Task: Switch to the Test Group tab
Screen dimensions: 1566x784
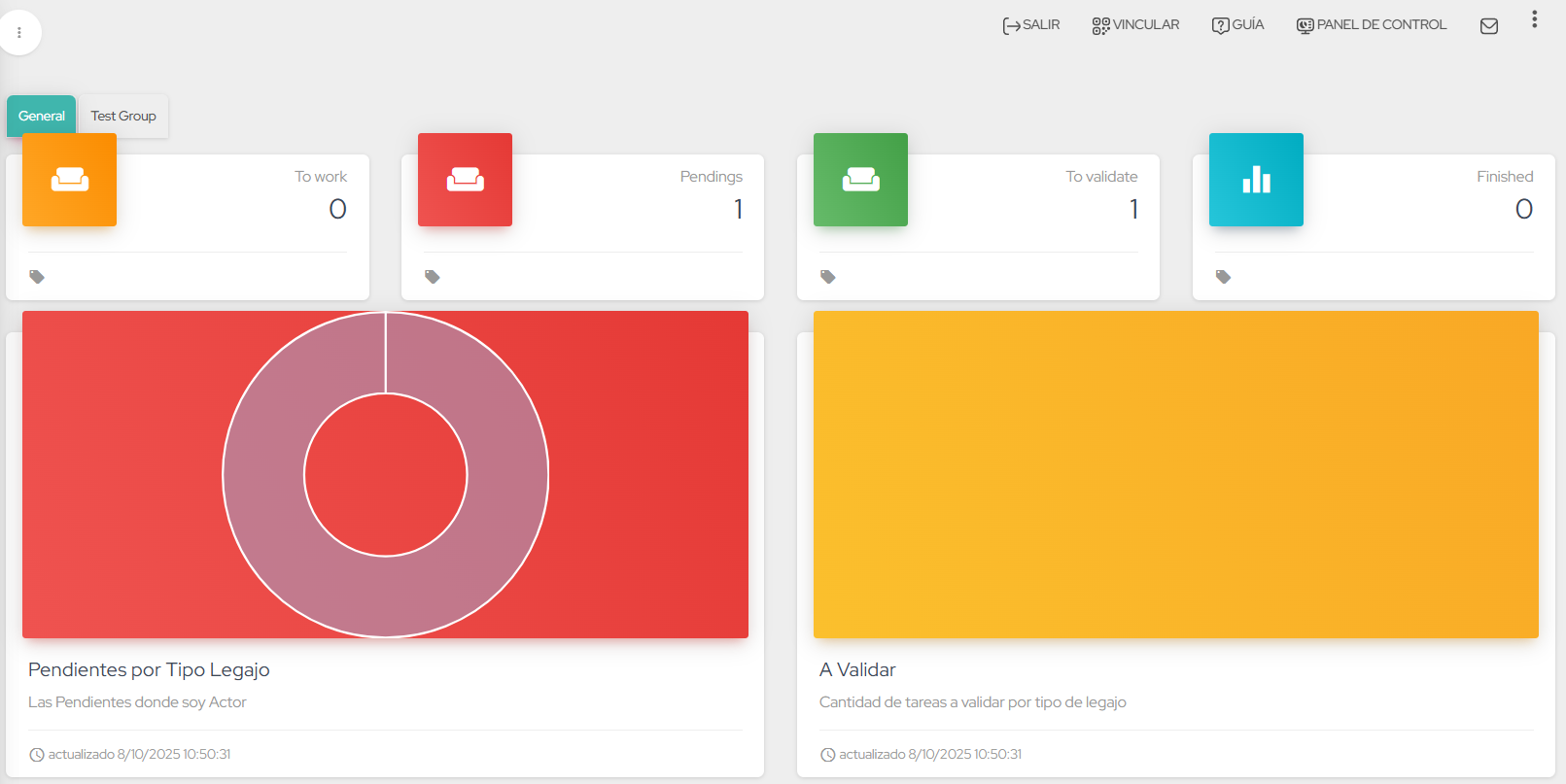Action: pyautogui.click(x=123, y=117)
